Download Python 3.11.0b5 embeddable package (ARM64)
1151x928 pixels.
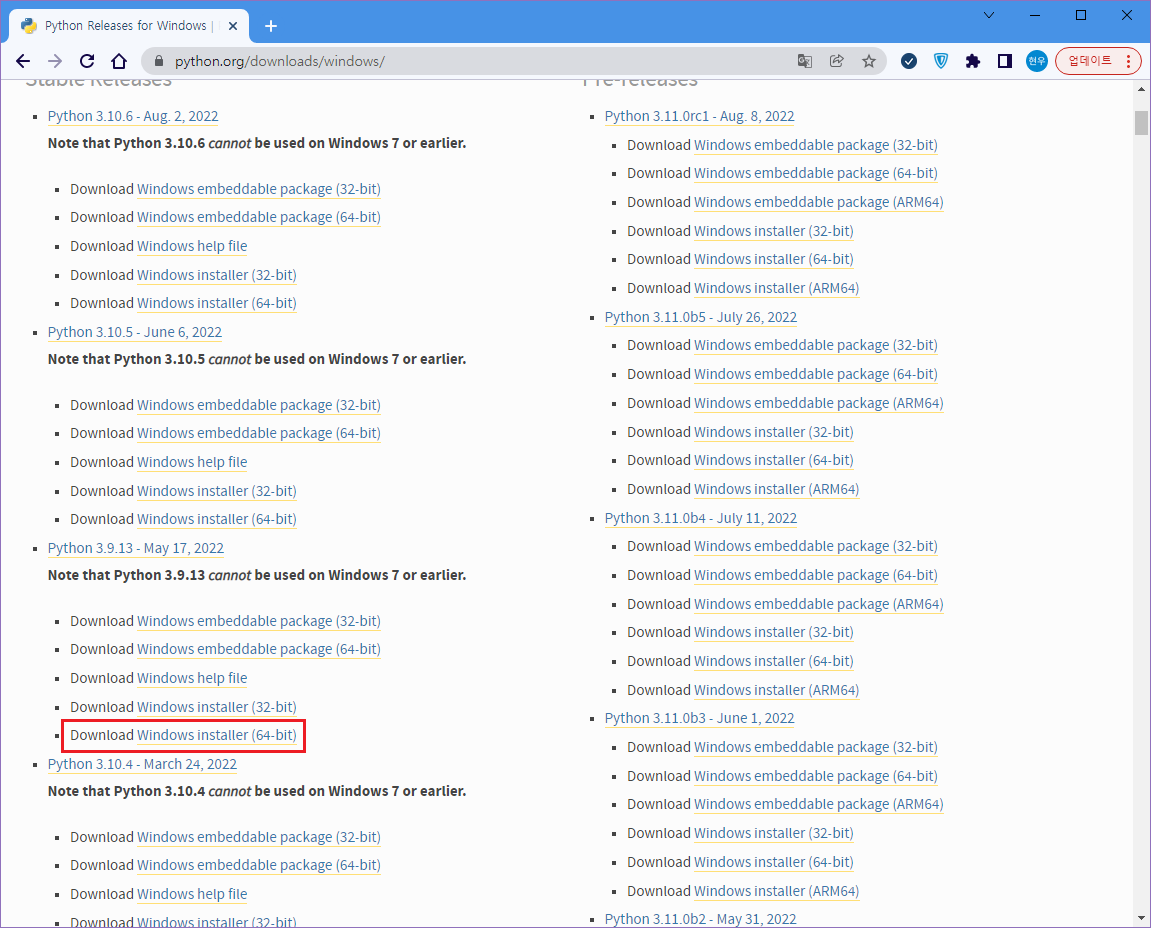point(818,403)
